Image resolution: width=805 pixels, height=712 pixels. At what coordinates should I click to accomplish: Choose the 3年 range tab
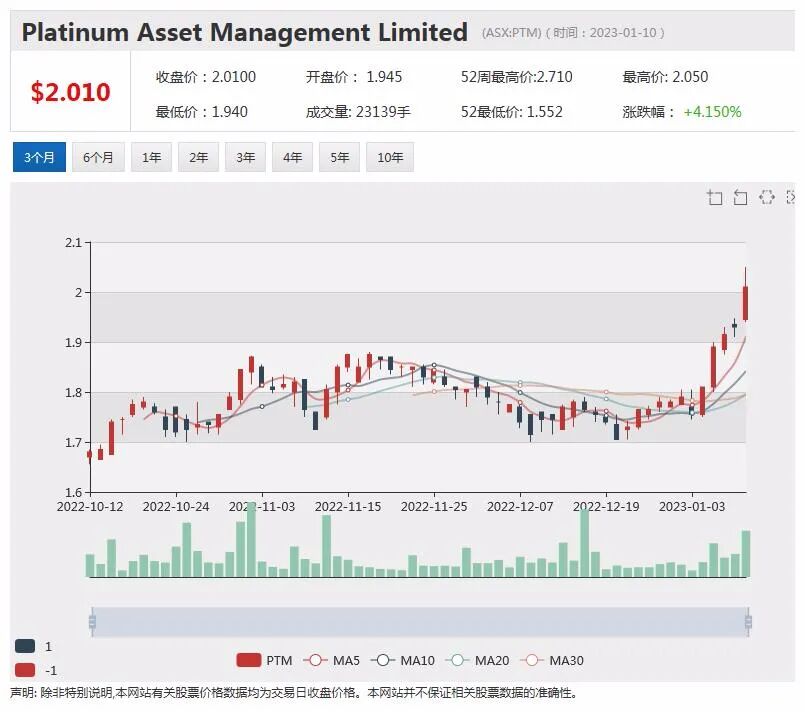245,157
